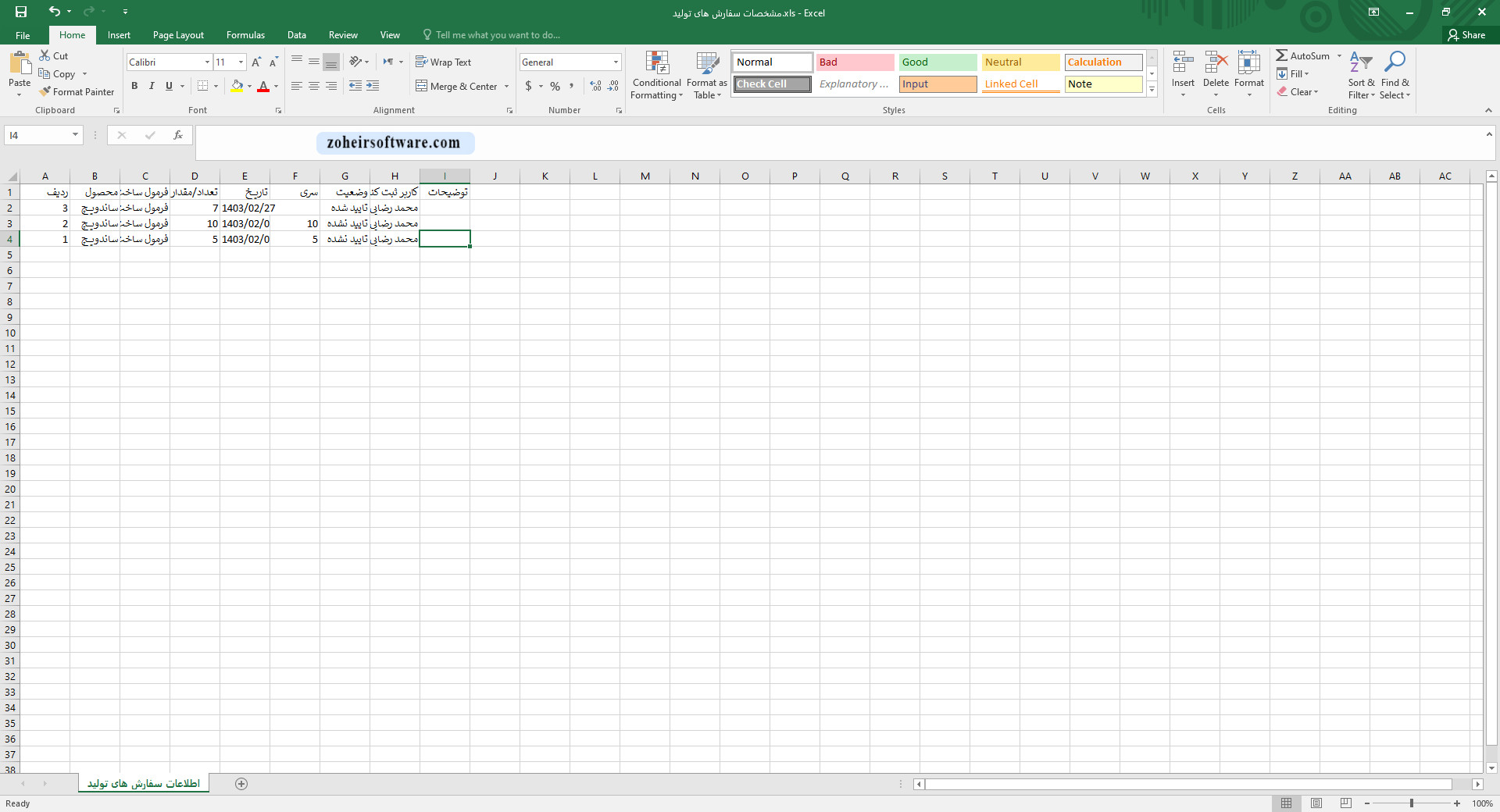
Task: Expand the formula bar
Action: coord(1488,134)
